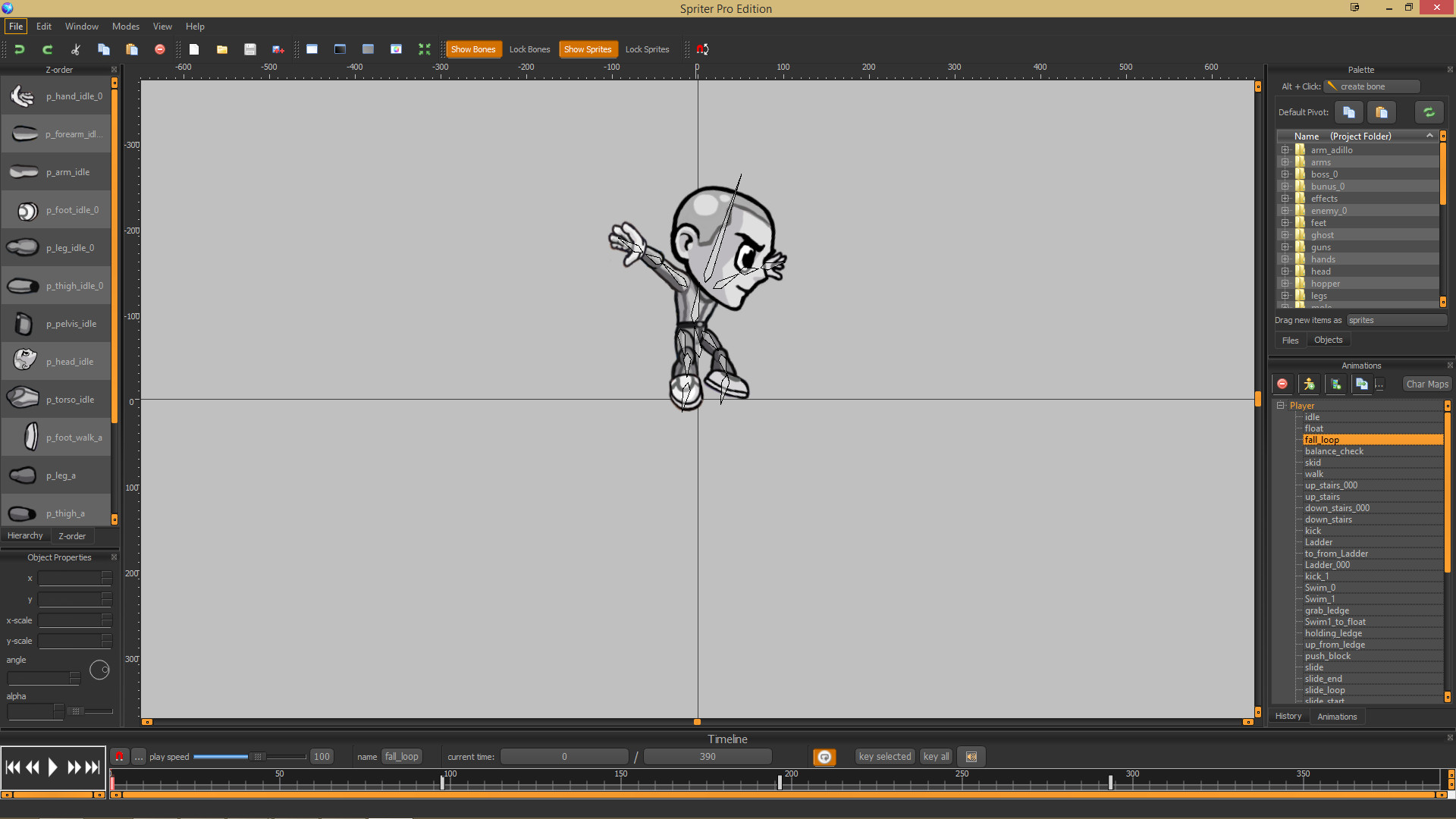Switch to the Hierarchy tab
The width and height of the screenshot is (1456, 819).
[x=25, y=535]
